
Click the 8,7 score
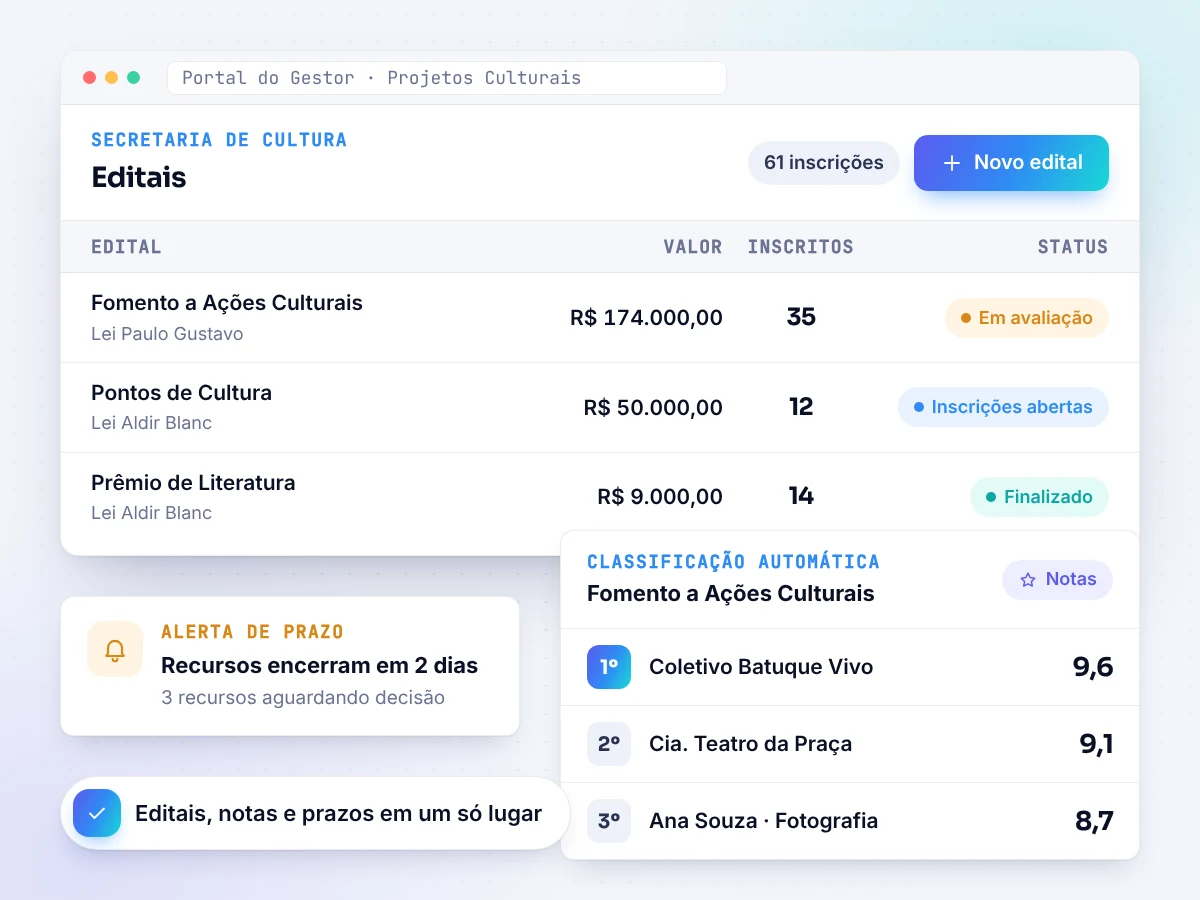coord(1094,821)
